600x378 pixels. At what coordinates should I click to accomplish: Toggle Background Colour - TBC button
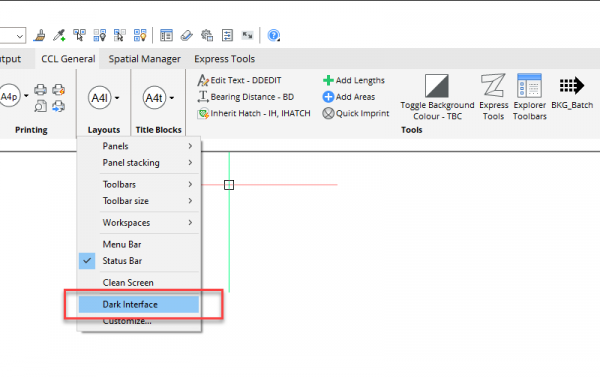(437, 97)
